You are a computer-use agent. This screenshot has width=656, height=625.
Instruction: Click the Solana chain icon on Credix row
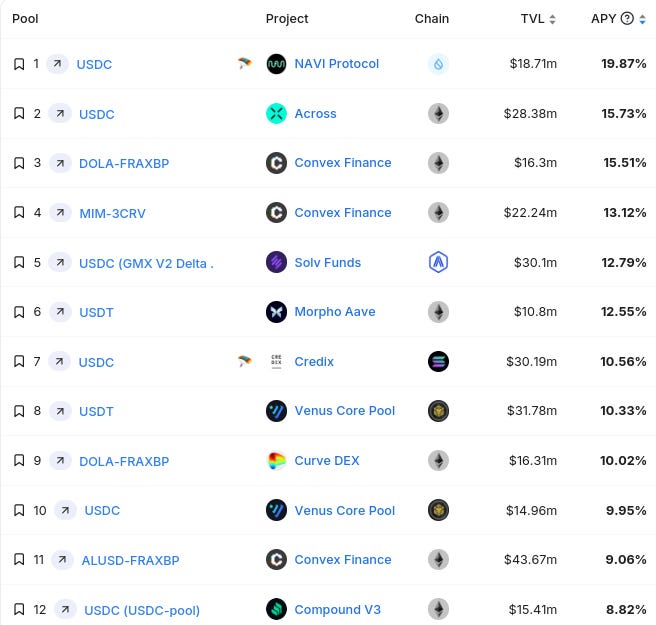tap(438, 361)
